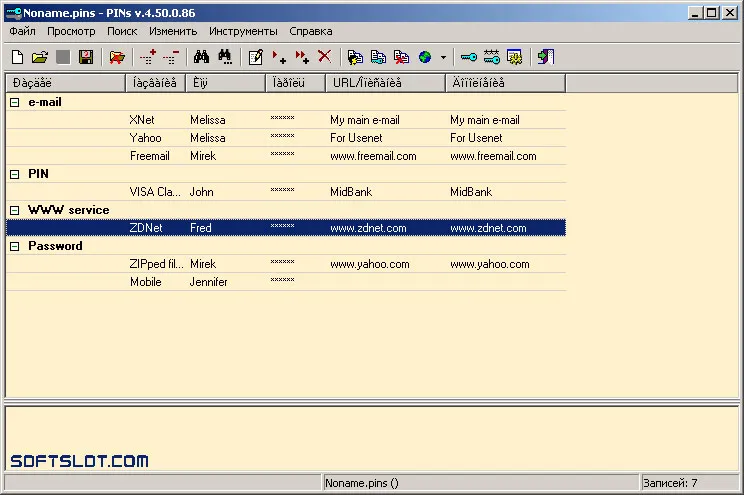The height and width of the screenshot is (495, 744).
Task: Click the binoculars Find icon
Action: [201, 57]
